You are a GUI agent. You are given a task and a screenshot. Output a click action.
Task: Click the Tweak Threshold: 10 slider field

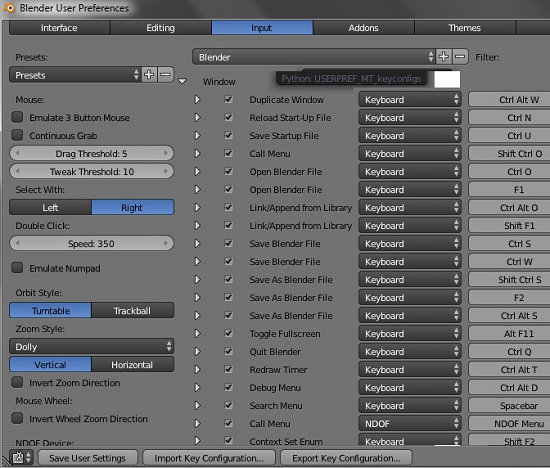92,171
